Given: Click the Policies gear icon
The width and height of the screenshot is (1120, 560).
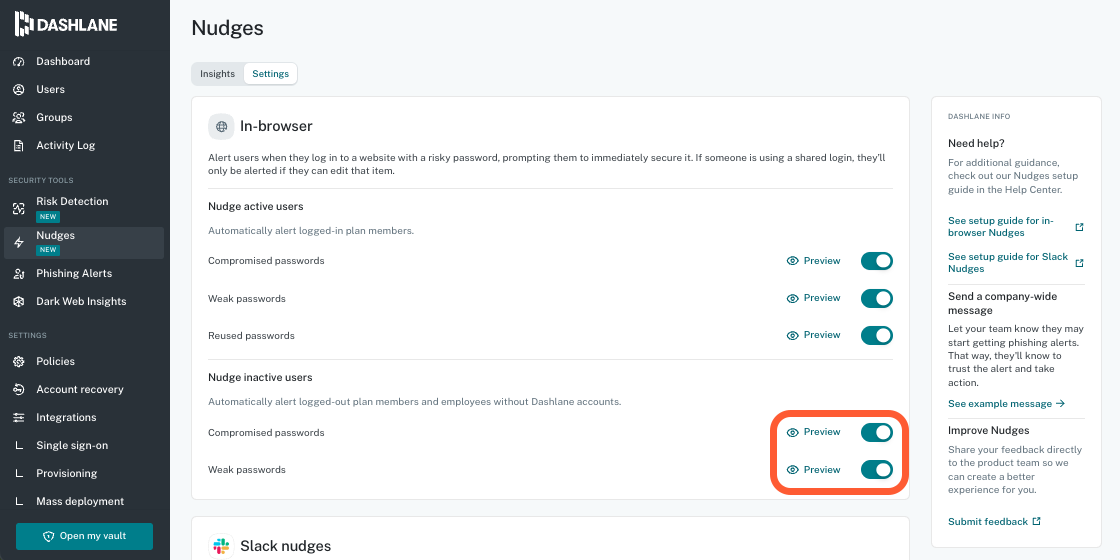Looking at the screenshot, I should [x=19, y=361].
